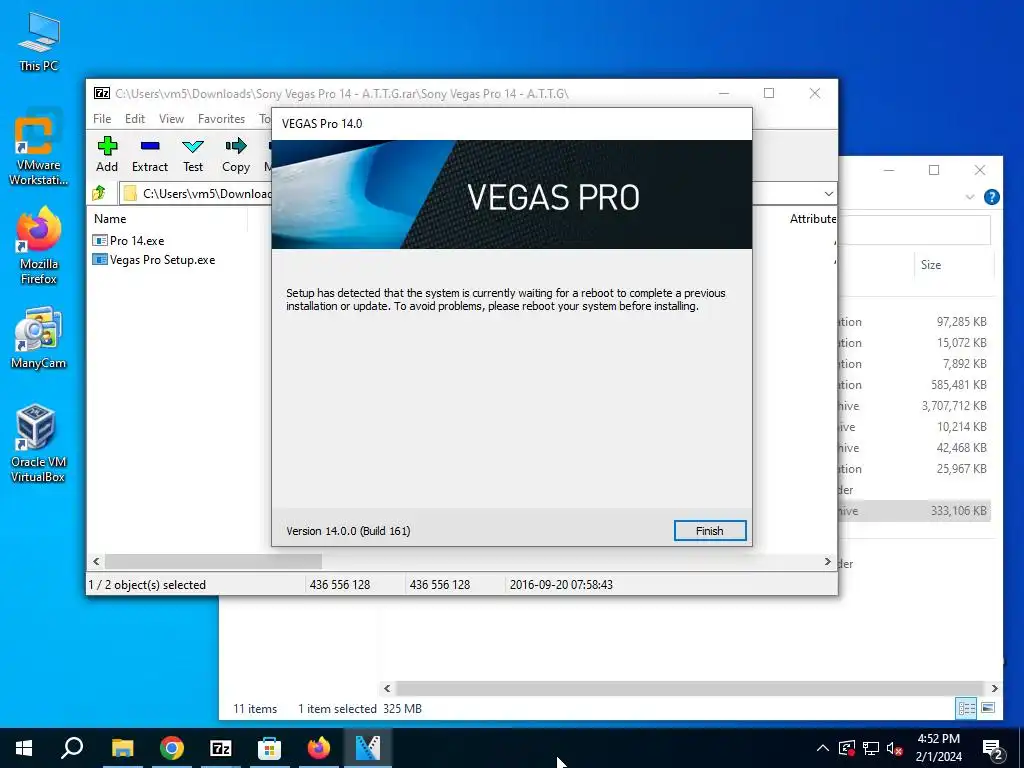The image size is (1024, 768).
Task: Open ManyCam desktop shortcut
Action: point(39,338)
